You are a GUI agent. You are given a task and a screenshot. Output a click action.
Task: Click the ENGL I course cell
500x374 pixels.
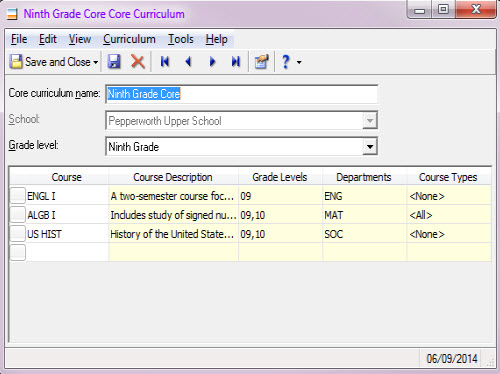coord(67,196)
